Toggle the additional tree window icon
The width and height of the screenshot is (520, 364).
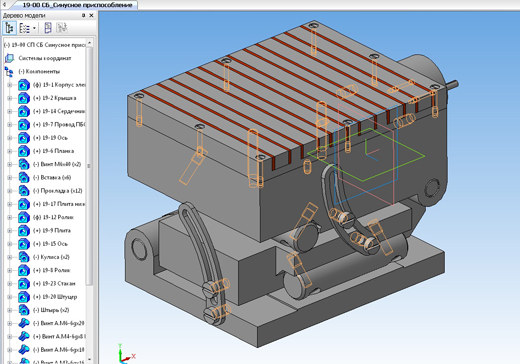pos(48,28)
